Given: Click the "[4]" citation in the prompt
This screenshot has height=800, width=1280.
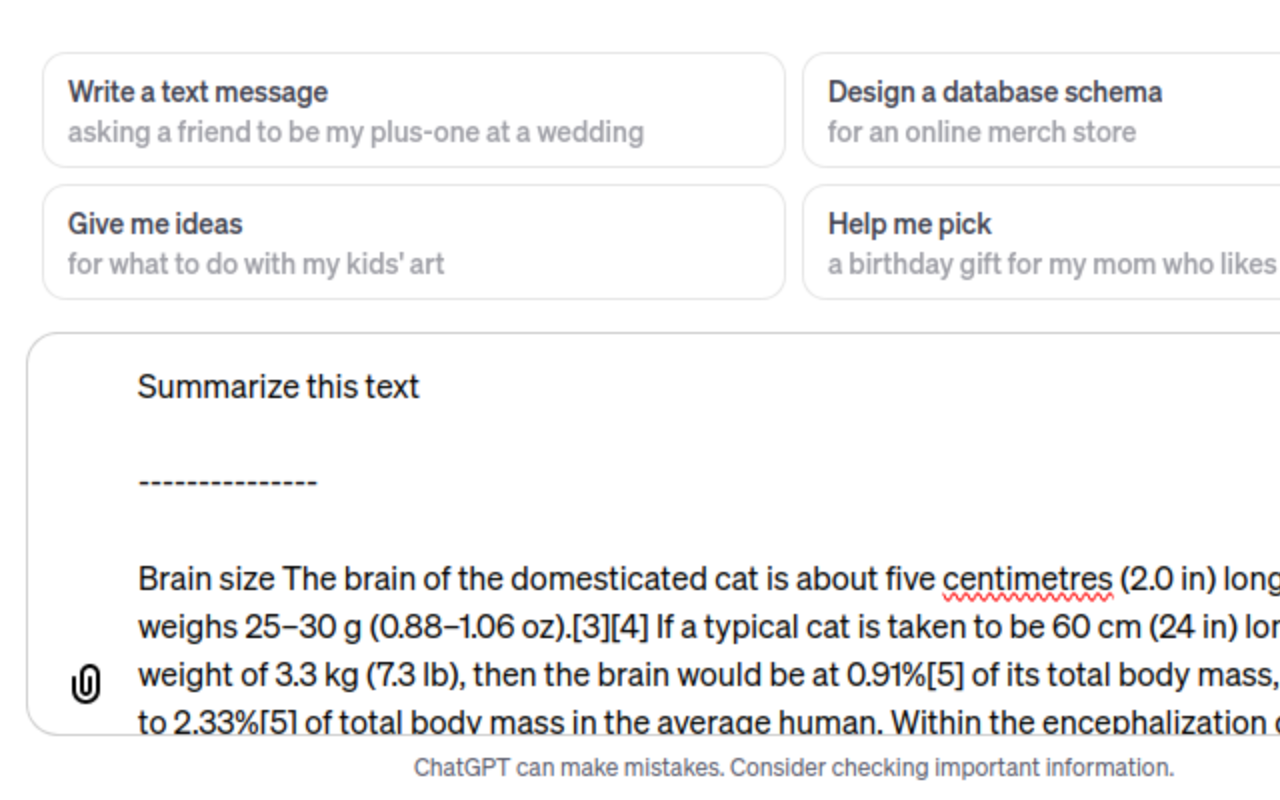Looking at the screenshot, I should [629, 627].
